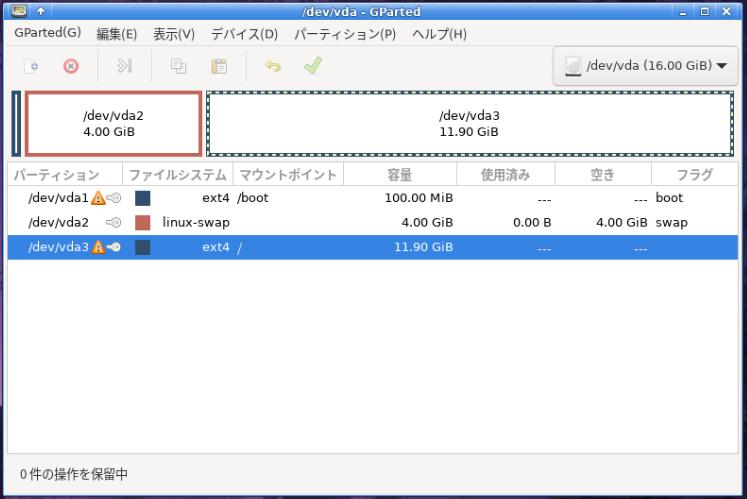Click the /boot mount point cell

click(252, 198)
